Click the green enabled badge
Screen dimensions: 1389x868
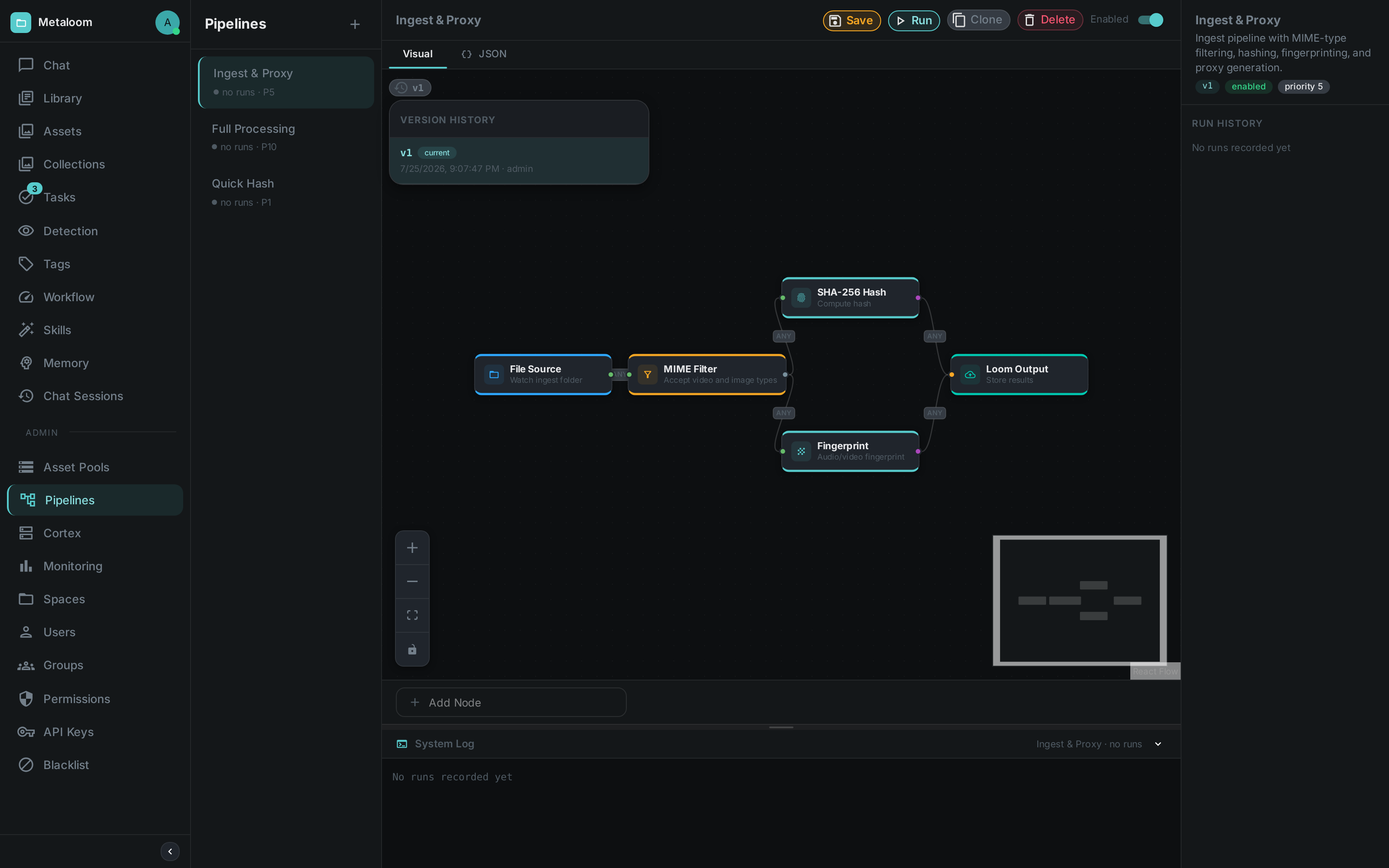click(1248, 87)
